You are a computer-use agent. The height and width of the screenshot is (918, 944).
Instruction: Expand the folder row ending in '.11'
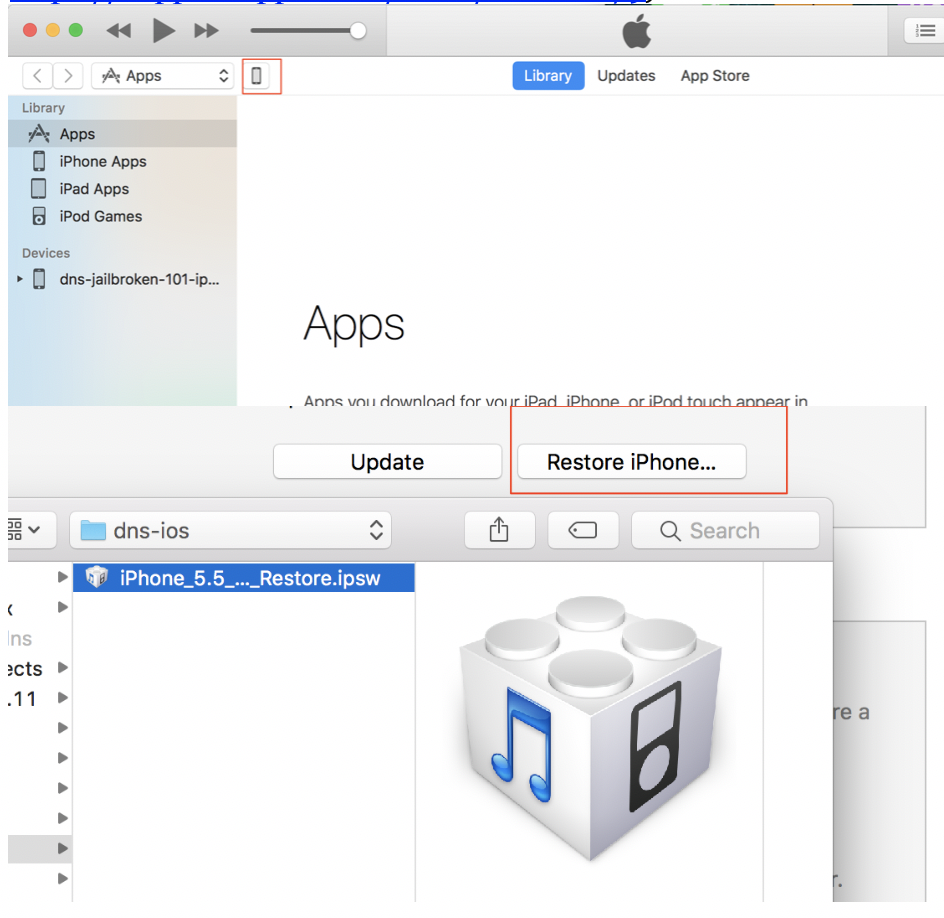(x=63, y=698)
